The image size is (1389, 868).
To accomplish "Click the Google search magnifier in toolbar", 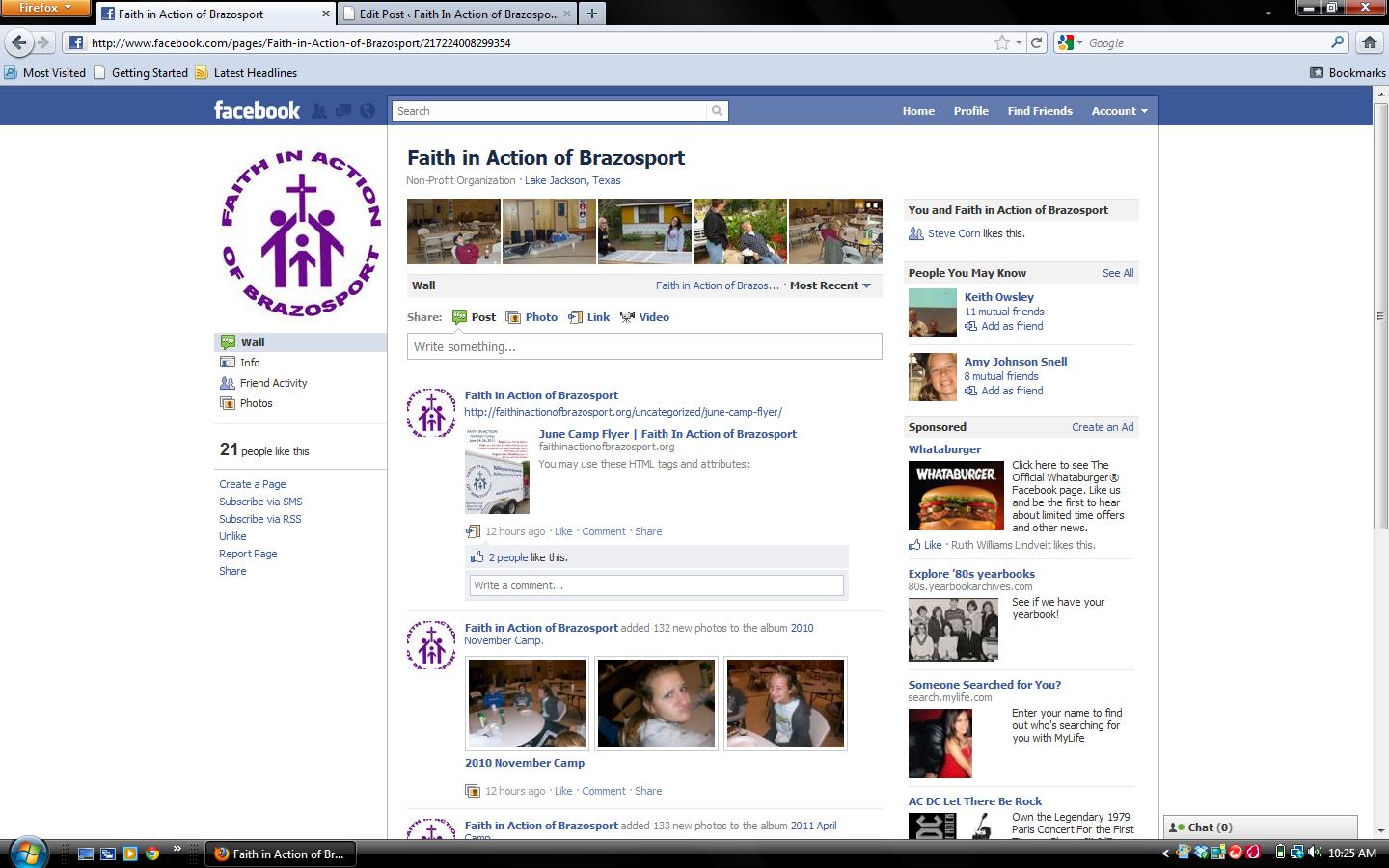I will [x=1337, y=42].
